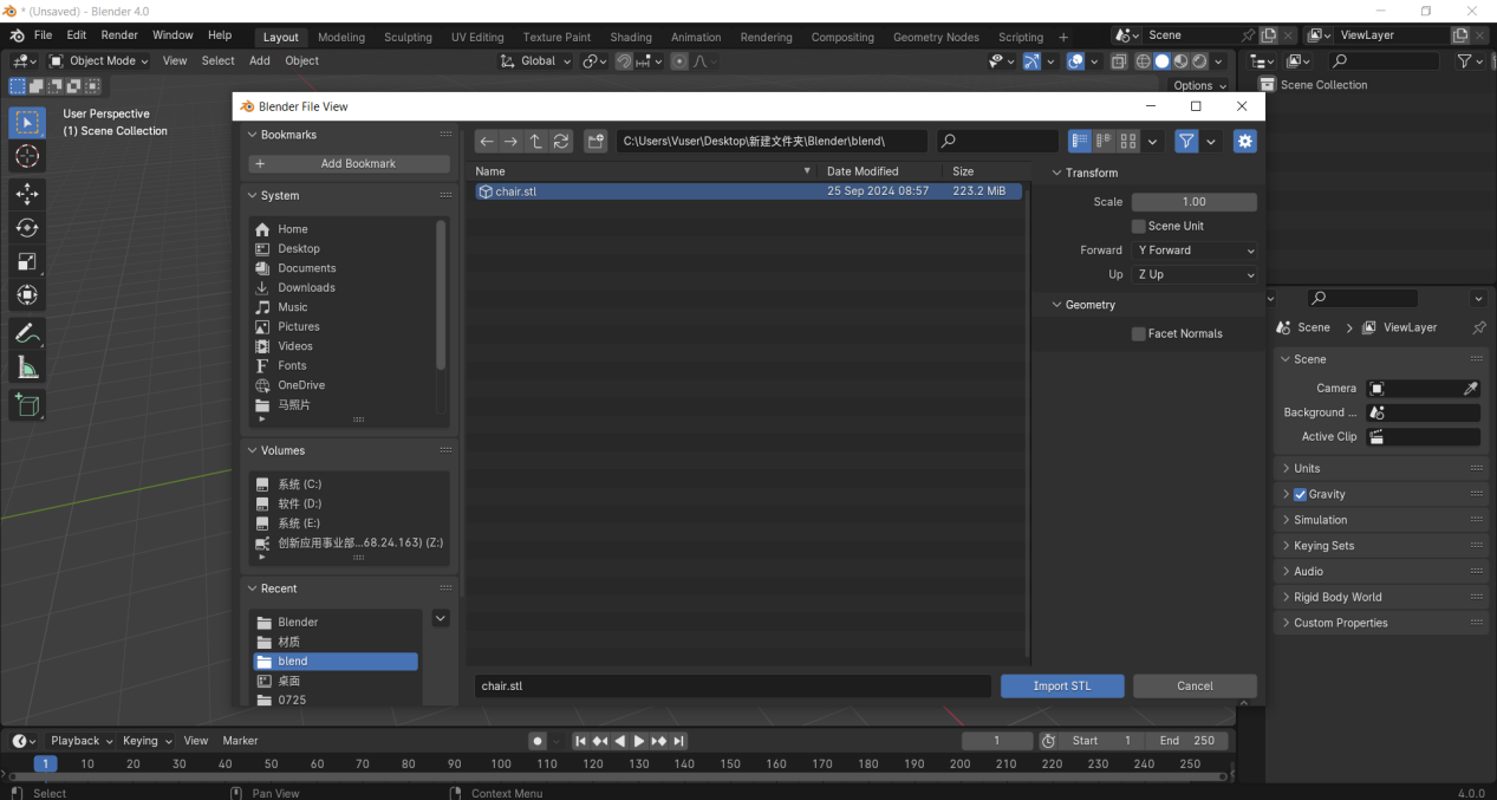Switch file view to vertical list display
Viewport: 1497px width, 800px height.
pos(1080,141)
